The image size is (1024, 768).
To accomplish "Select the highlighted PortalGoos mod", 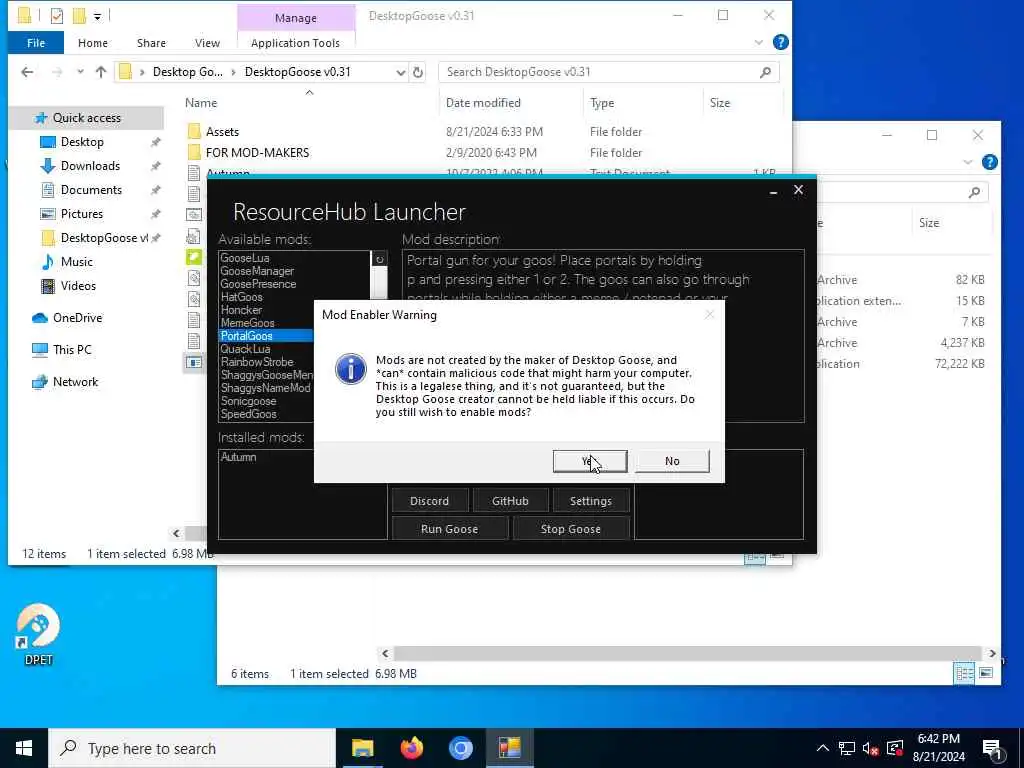I will tap(266, 336).
